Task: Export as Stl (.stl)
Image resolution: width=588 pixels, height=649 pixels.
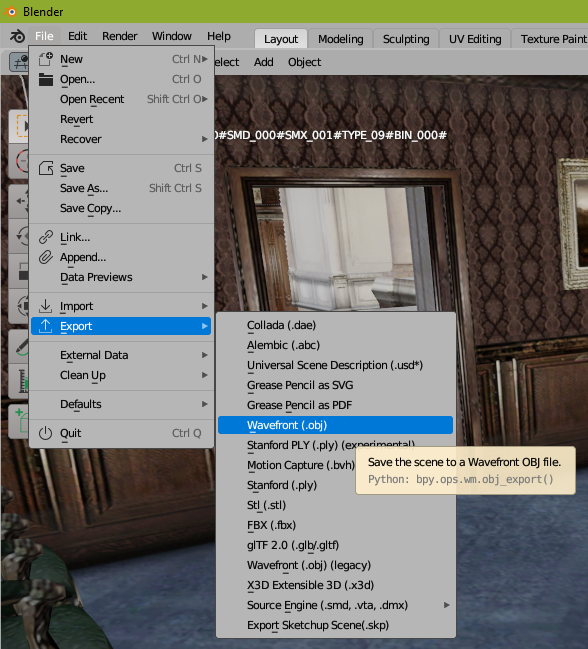Action: click(336, 505)
